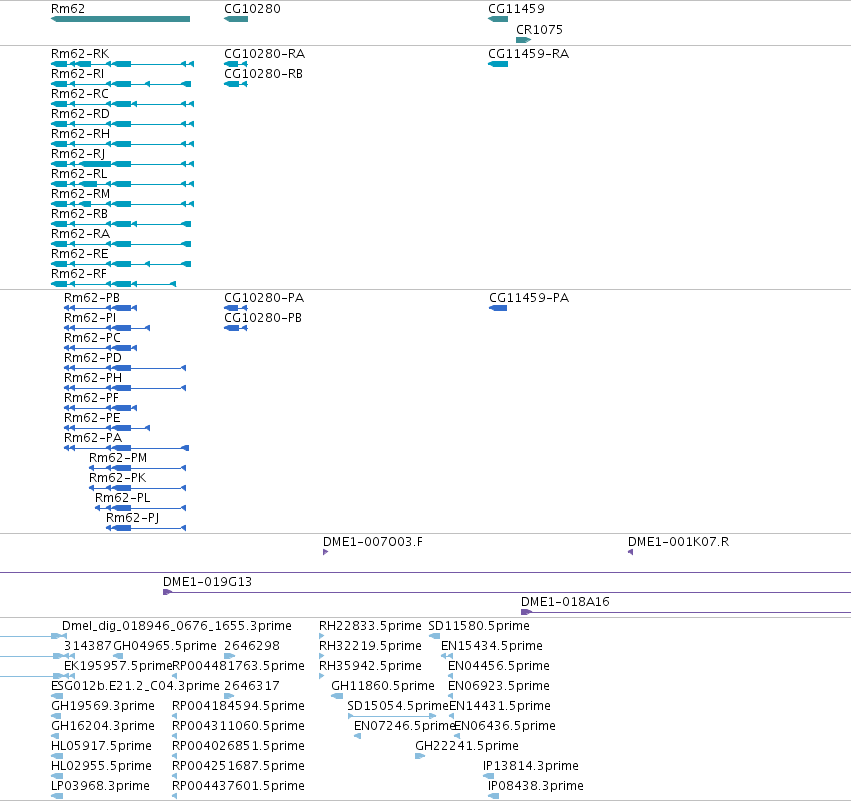Image resolution: width=851 pixels, height=801 pixels.
Task: Open protein Rm62-PD
Action: pyautogui.click(x=93, y=358)
